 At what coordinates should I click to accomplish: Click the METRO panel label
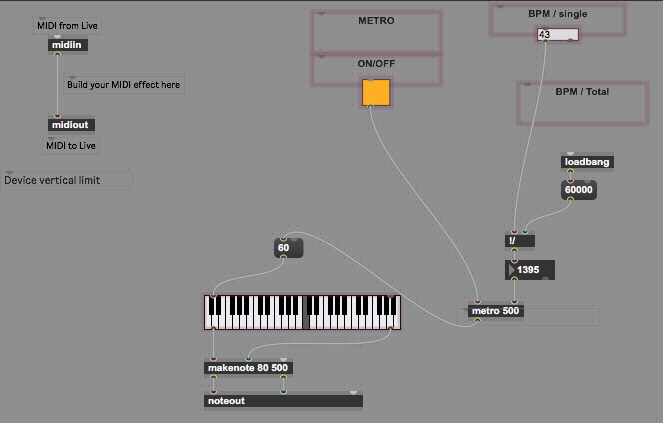[x=376, y=20]
